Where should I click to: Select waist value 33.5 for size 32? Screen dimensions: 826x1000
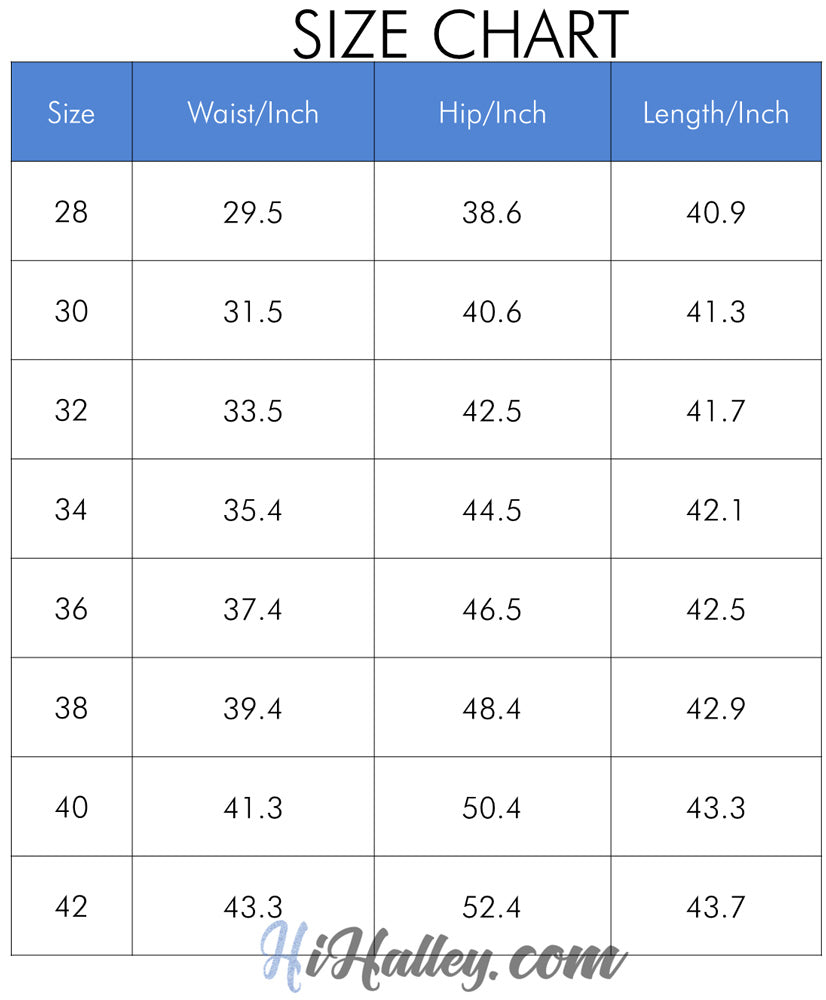(253, 411)
